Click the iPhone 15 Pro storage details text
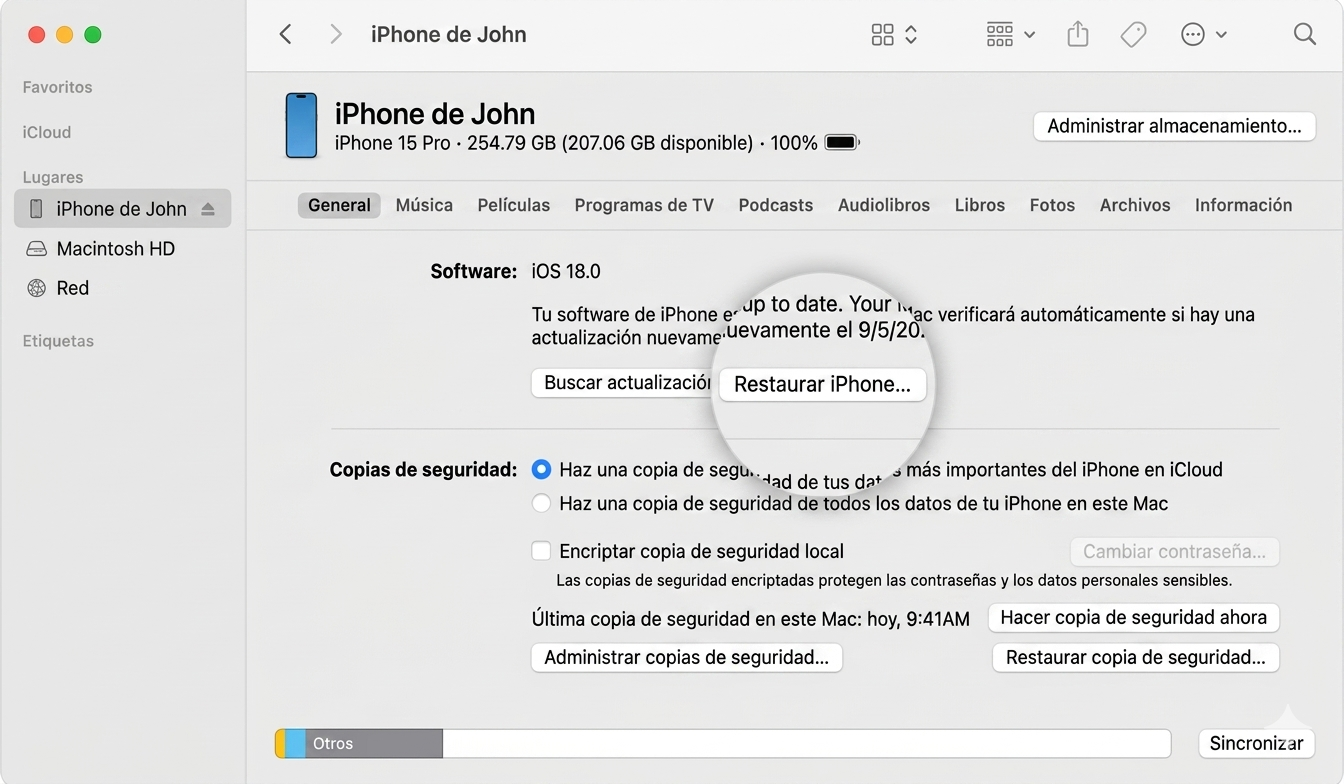 point(576,143)
